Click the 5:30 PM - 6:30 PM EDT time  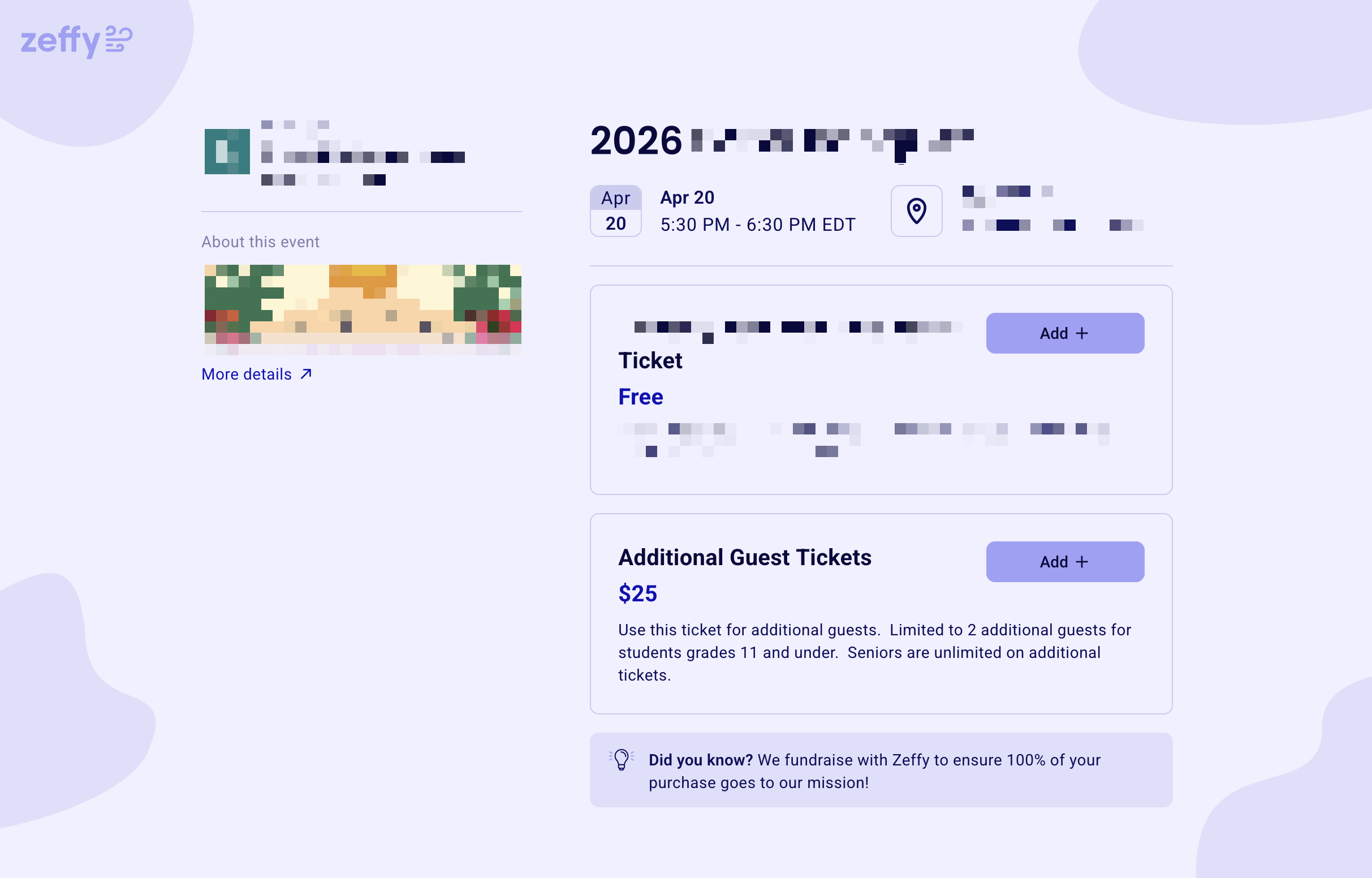point(757,225)
